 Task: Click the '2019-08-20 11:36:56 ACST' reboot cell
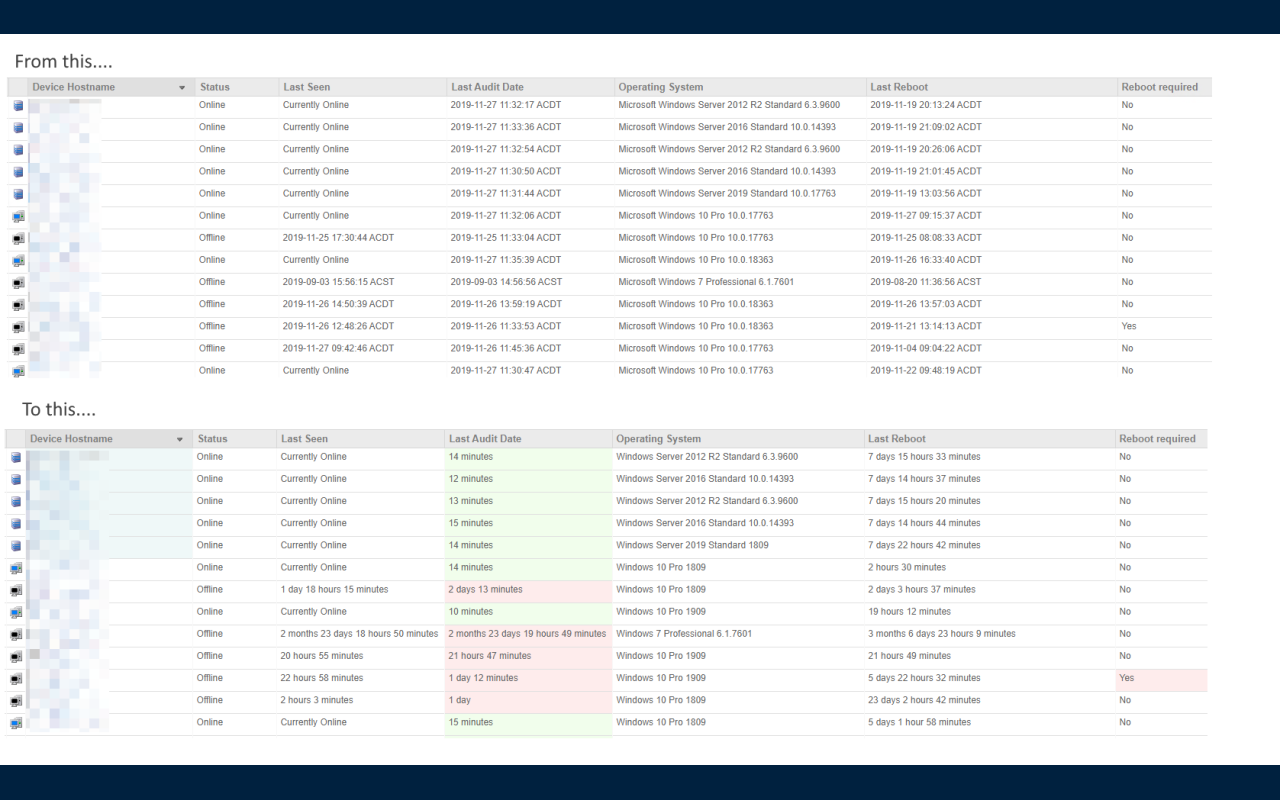[926, 282]
